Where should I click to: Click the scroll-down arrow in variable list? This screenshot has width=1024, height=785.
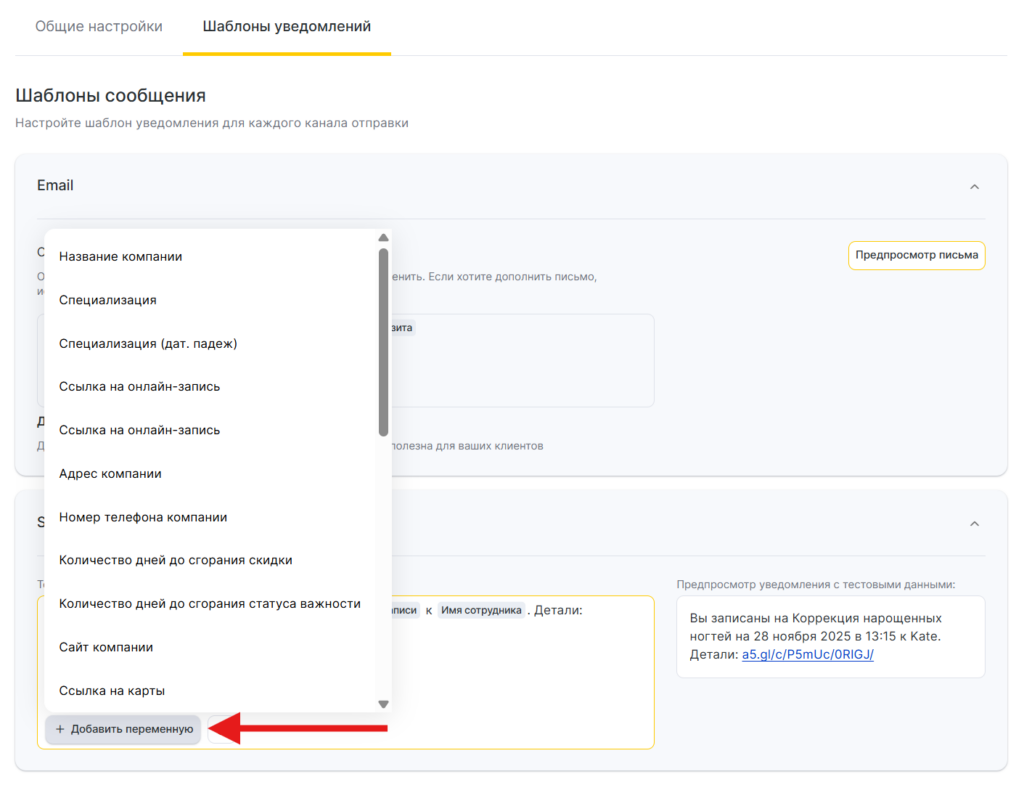click(x=383, y=704)
